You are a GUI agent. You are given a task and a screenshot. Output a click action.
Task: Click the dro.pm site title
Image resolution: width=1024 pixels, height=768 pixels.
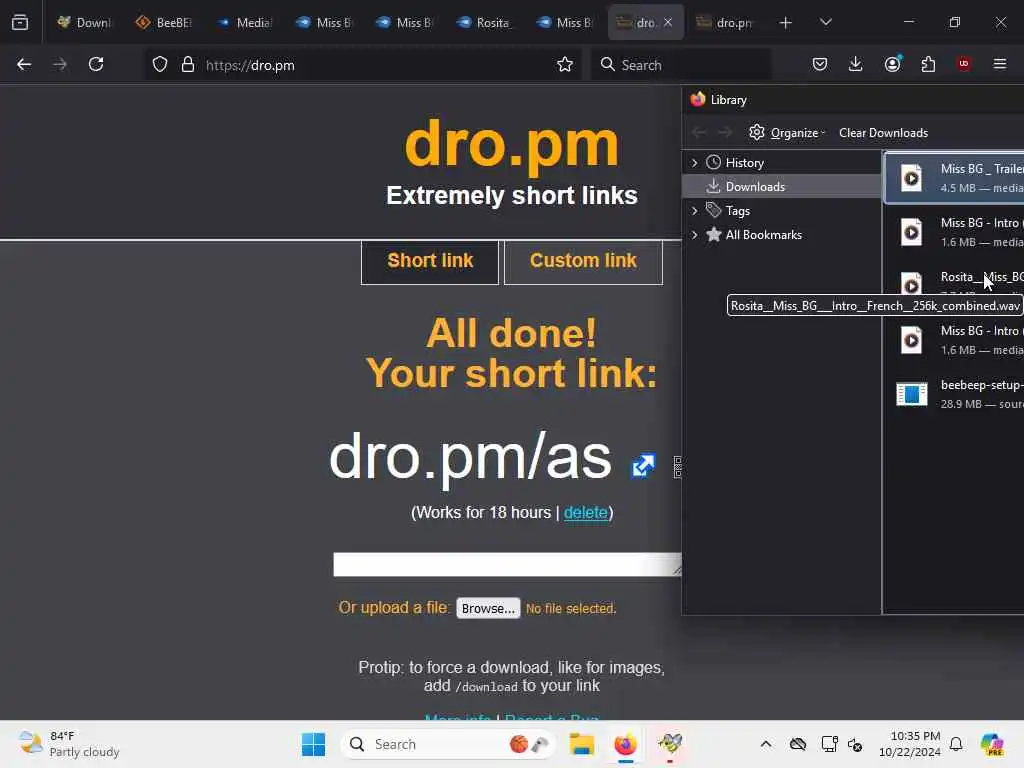[511, 145]
